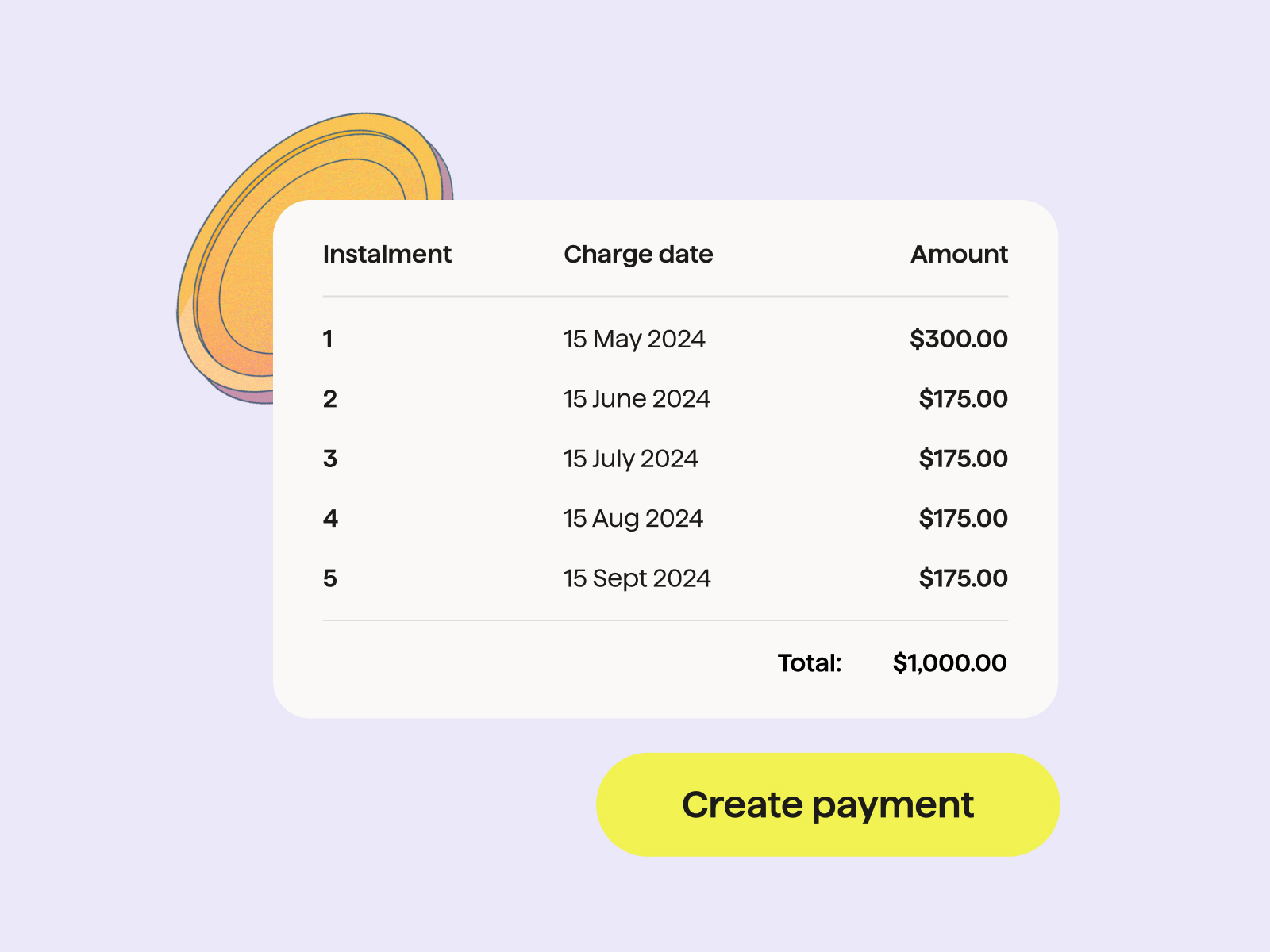Image resolution: width=1270 pixels, height=952 pixels.
Task: Click the 15 May 2024 charge date
Action: [634, 340]
